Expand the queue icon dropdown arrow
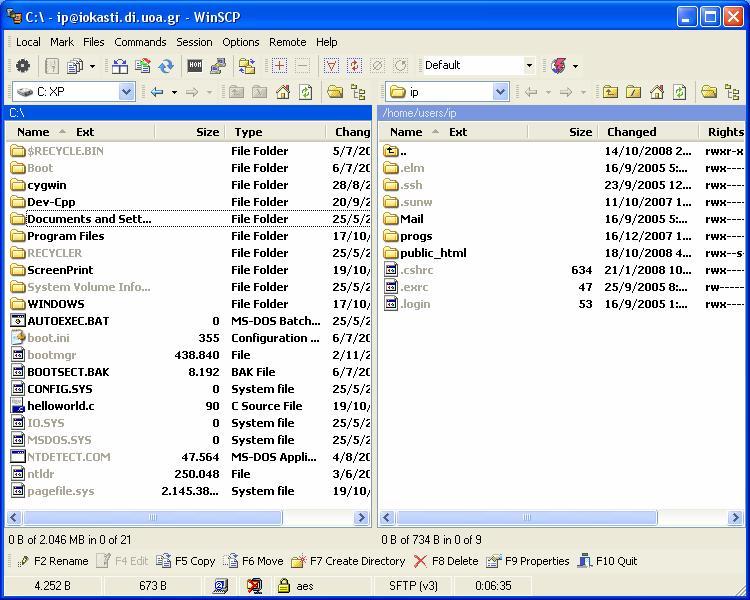750x600 pixels. (x=92, y=66)
